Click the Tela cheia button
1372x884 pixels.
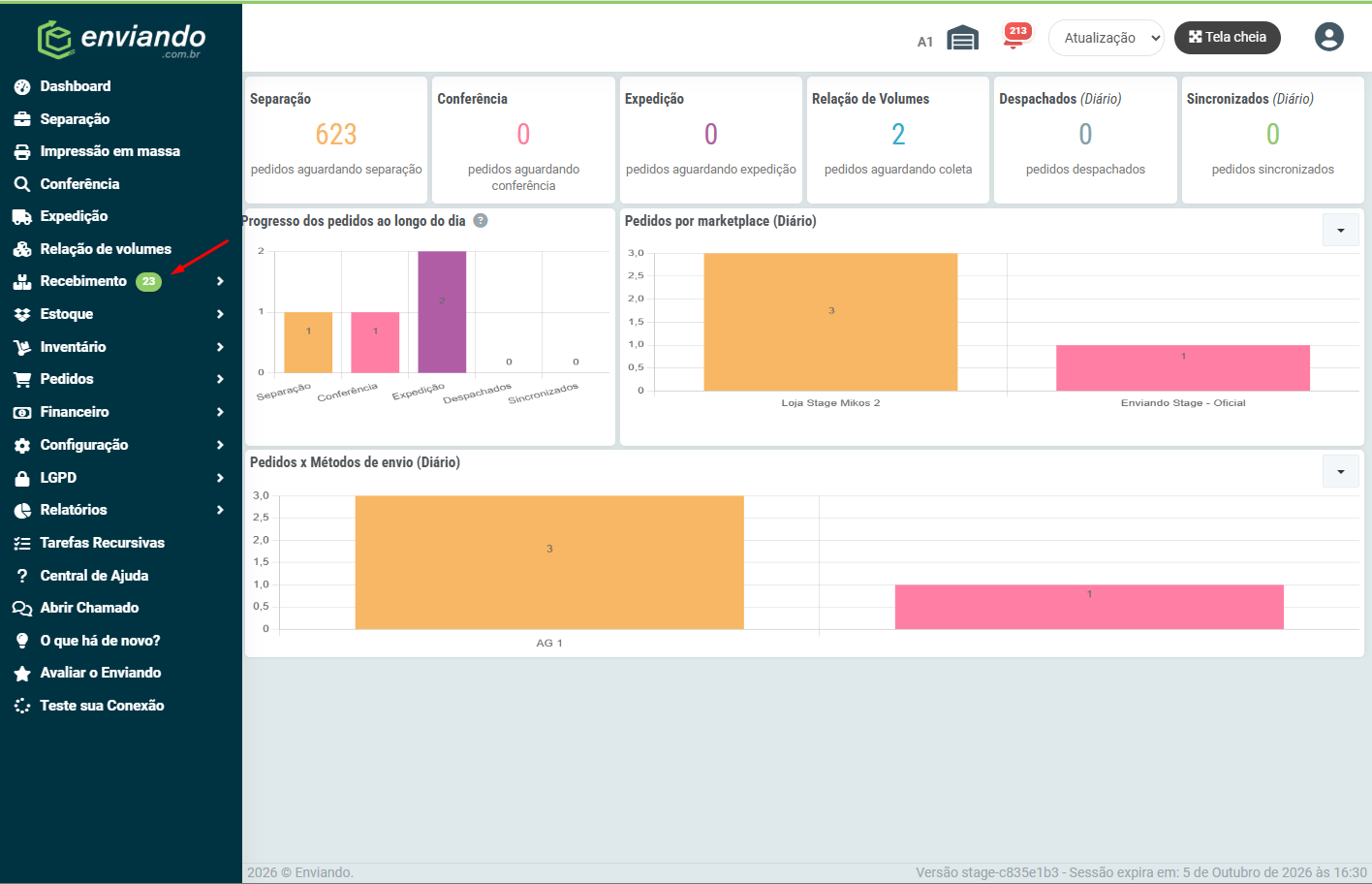pos(1228,37)
